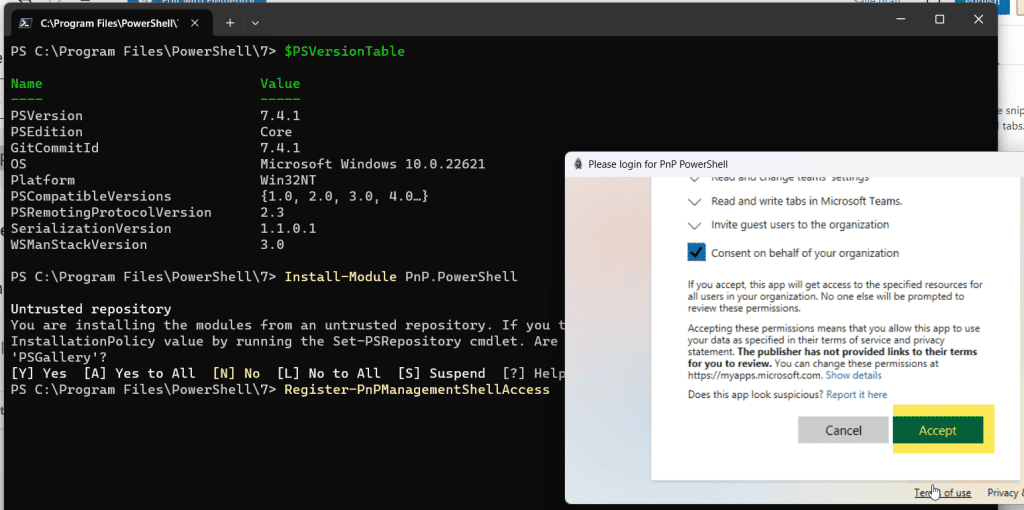The height and width of the screenshot is (510, 1024).
Task: Click the Cancel button in consent dialog
Action: (843, 430)
